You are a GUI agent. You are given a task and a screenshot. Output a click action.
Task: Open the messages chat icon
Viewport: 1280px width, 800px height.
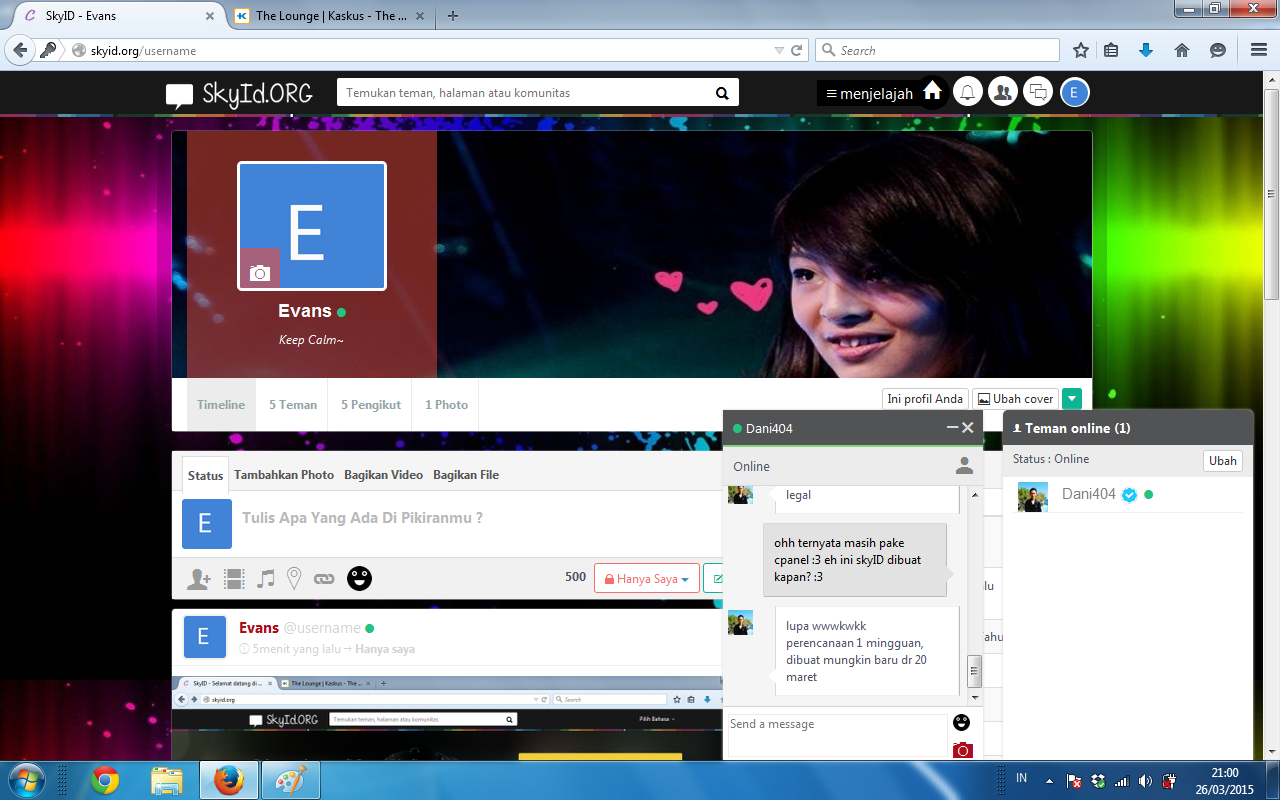pos(1039,92)
